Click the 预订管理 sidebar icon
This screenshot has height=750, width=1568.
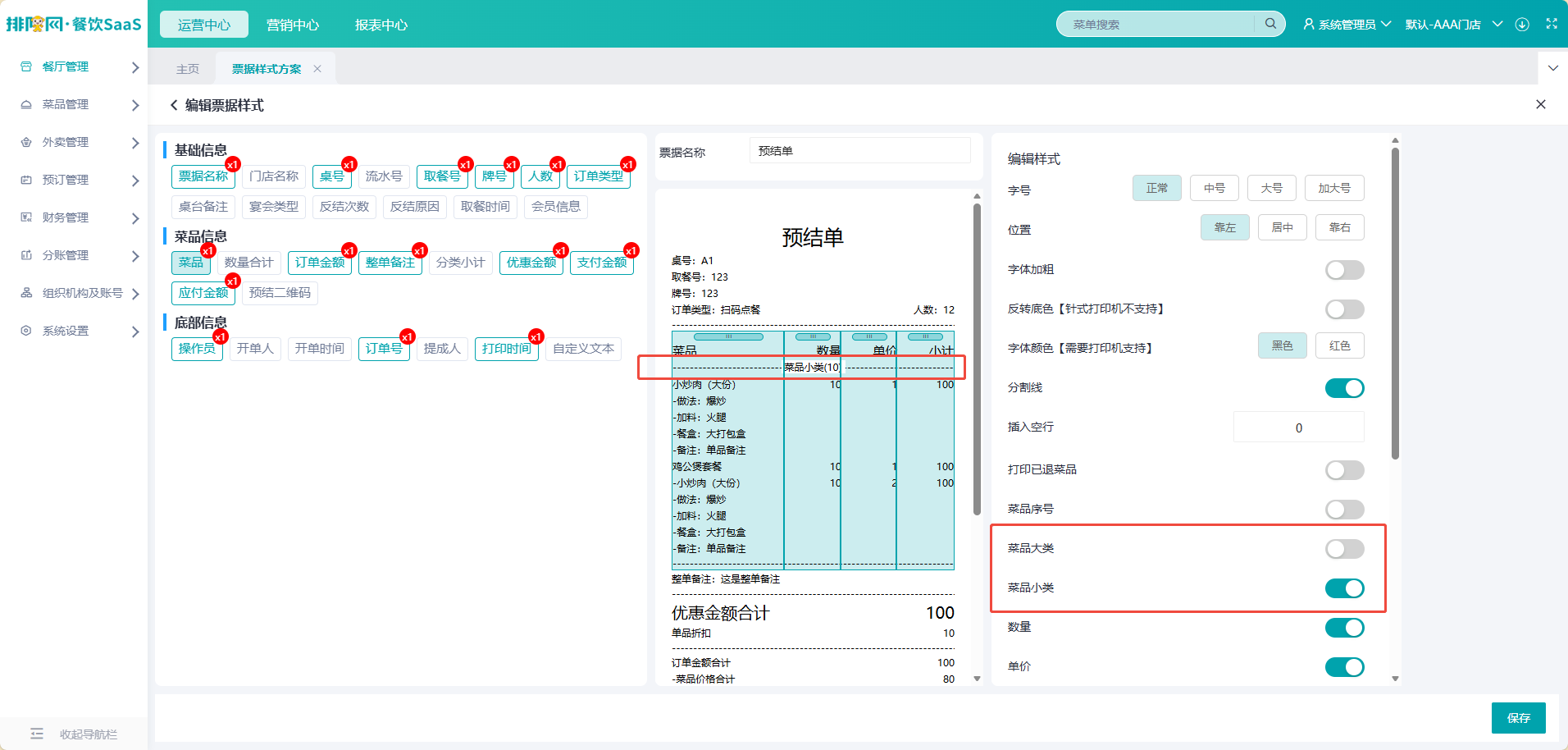(26, 180)
